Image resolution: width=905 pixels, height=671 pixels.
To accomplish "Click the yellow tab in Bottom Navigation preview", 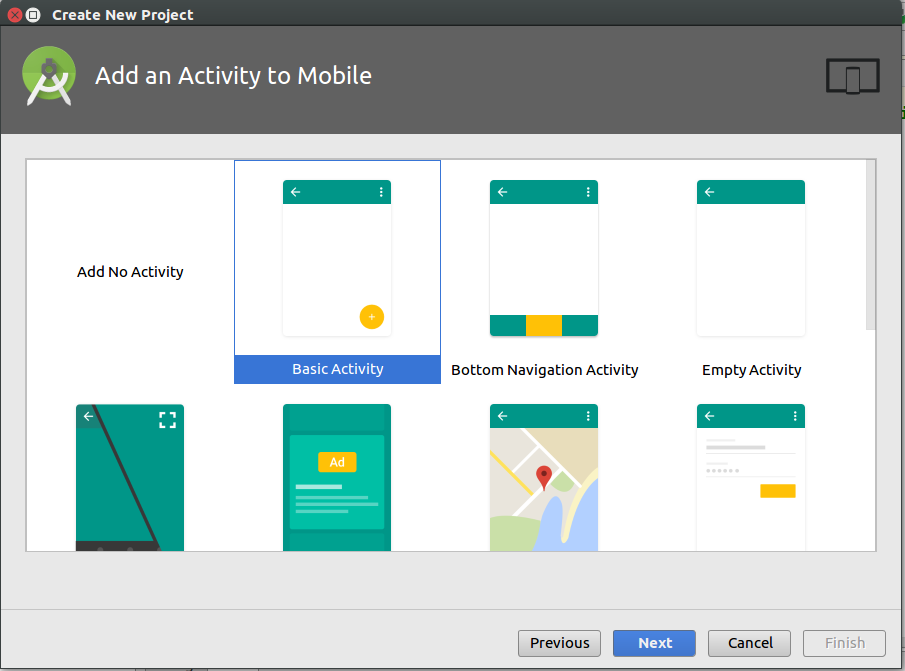I will [544, 325].
